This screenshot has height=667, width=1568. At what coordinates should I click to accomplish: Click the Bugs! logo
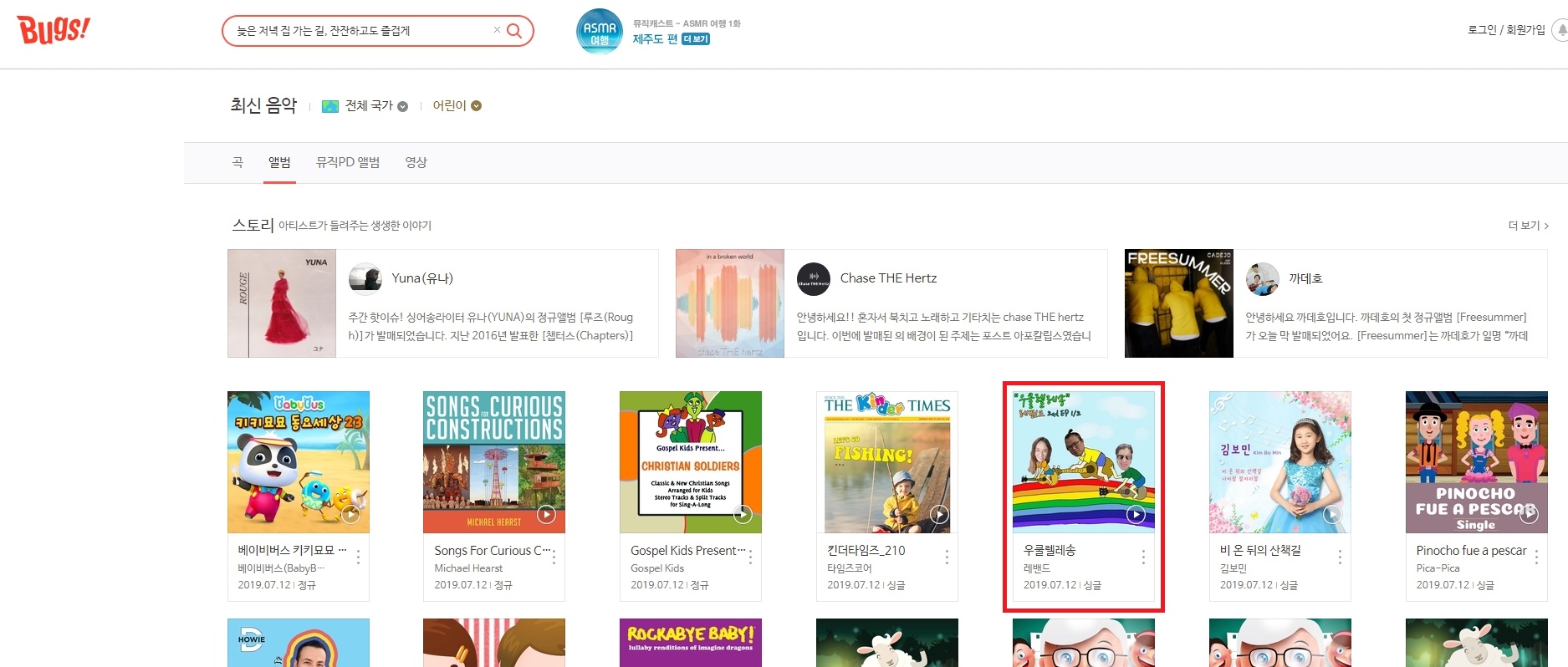tap(54, 30)
